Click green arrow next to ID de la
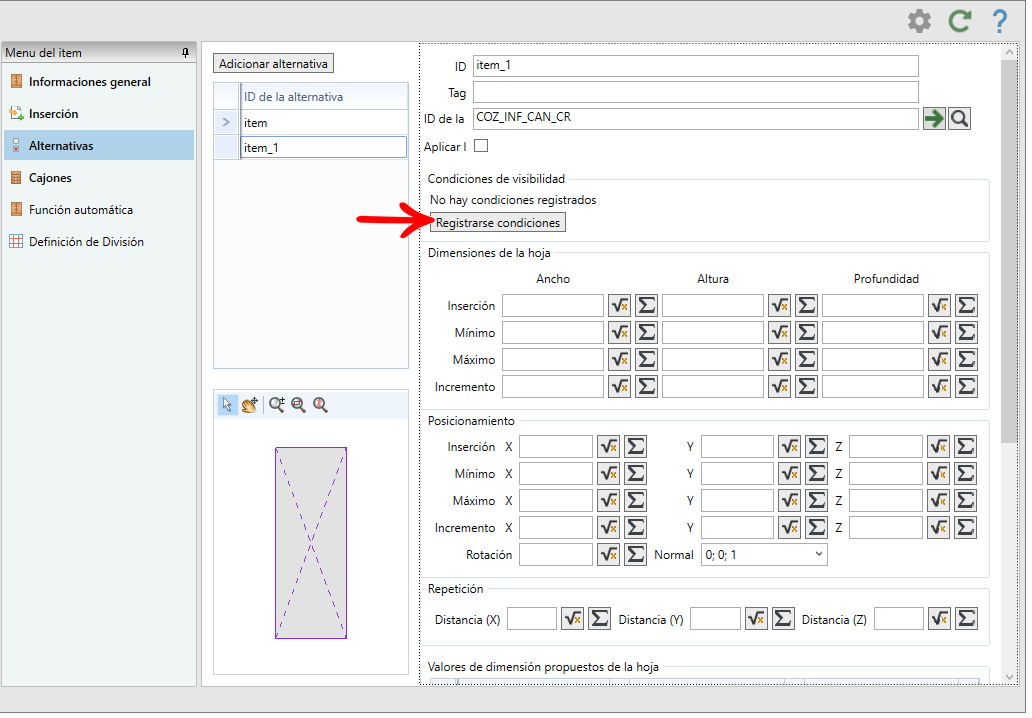1032x718 pixels. click(933, 118)
